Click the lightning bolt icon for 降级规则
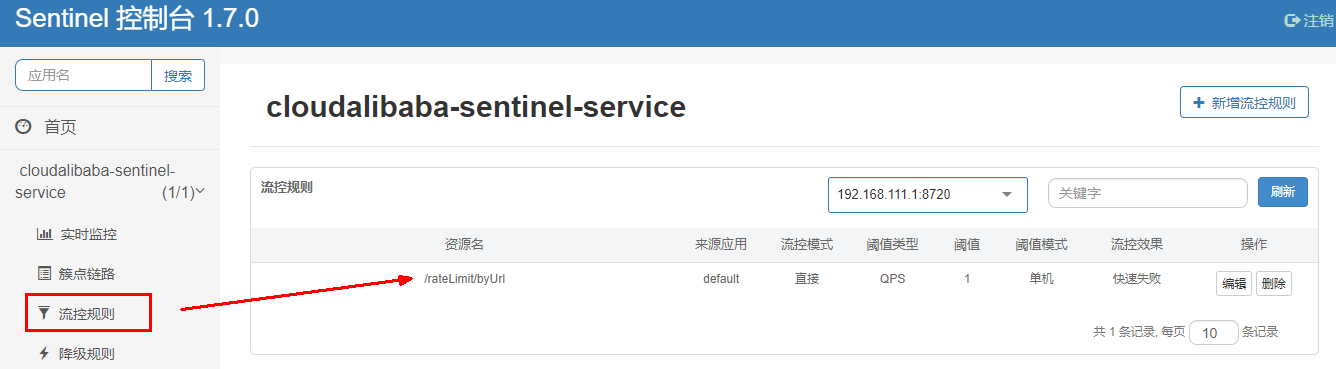Screen dimensions: 1336x369 coord(44,353)
